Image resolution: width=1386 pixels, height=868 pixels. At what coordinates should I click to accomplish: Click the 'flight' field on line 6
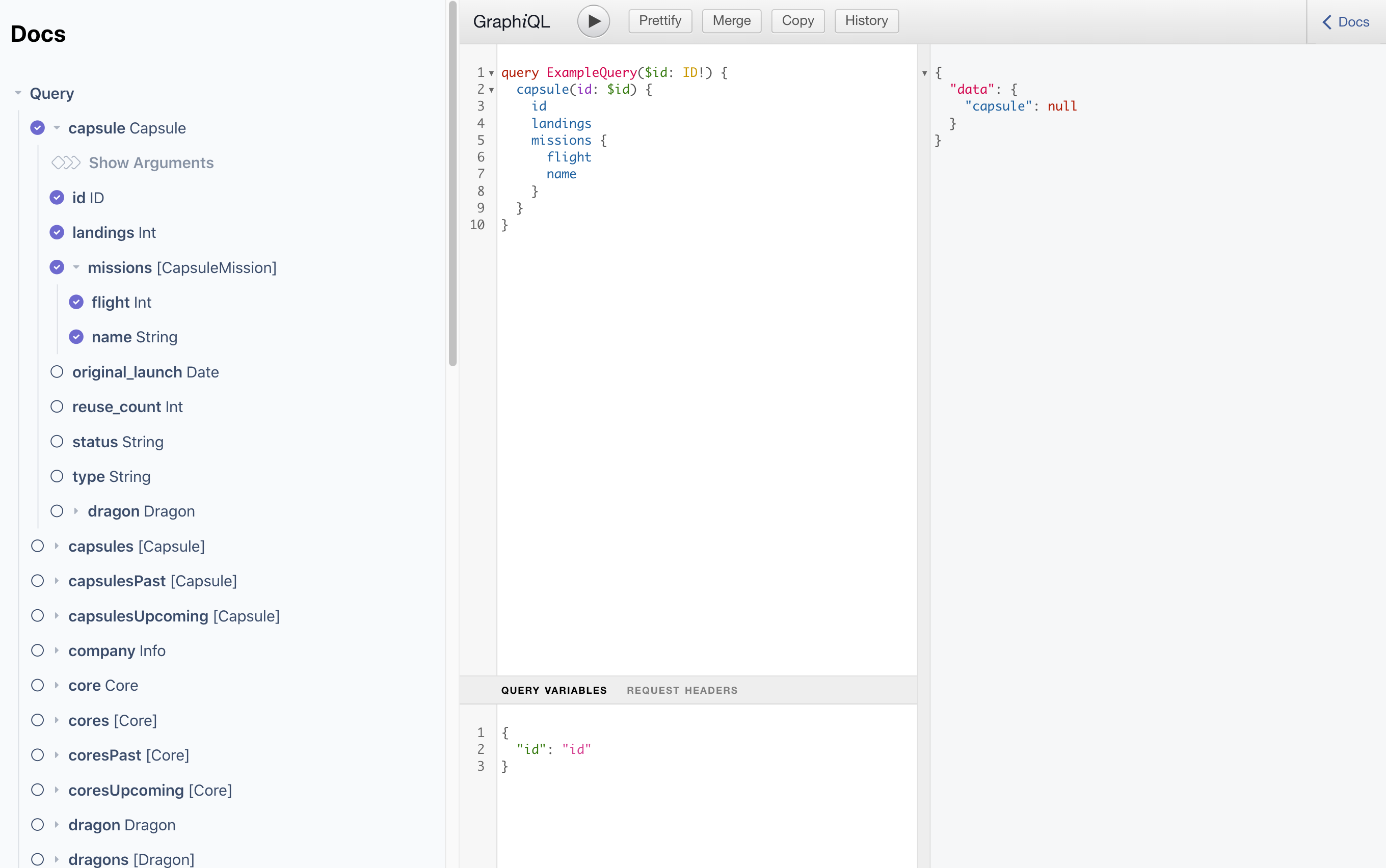pyautogui.click(x=568, y=157)
